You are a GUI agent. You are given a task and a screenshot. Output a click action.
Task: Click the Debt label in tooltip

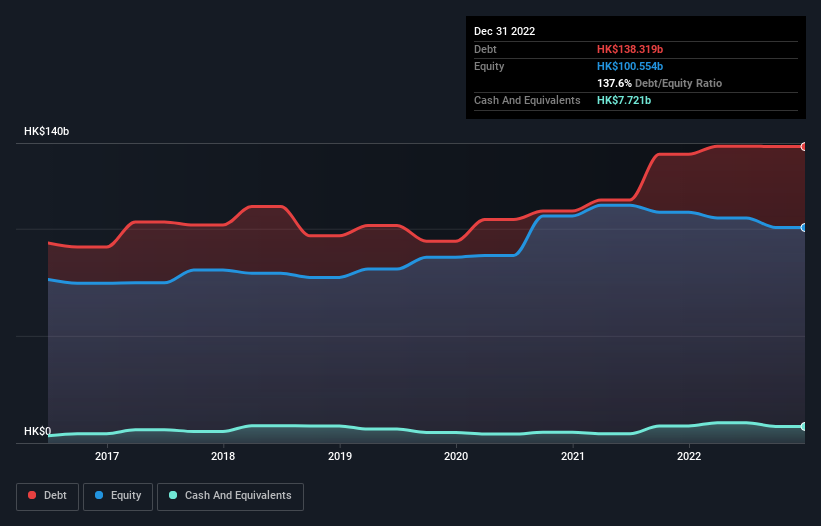click(x=485, y=49)
